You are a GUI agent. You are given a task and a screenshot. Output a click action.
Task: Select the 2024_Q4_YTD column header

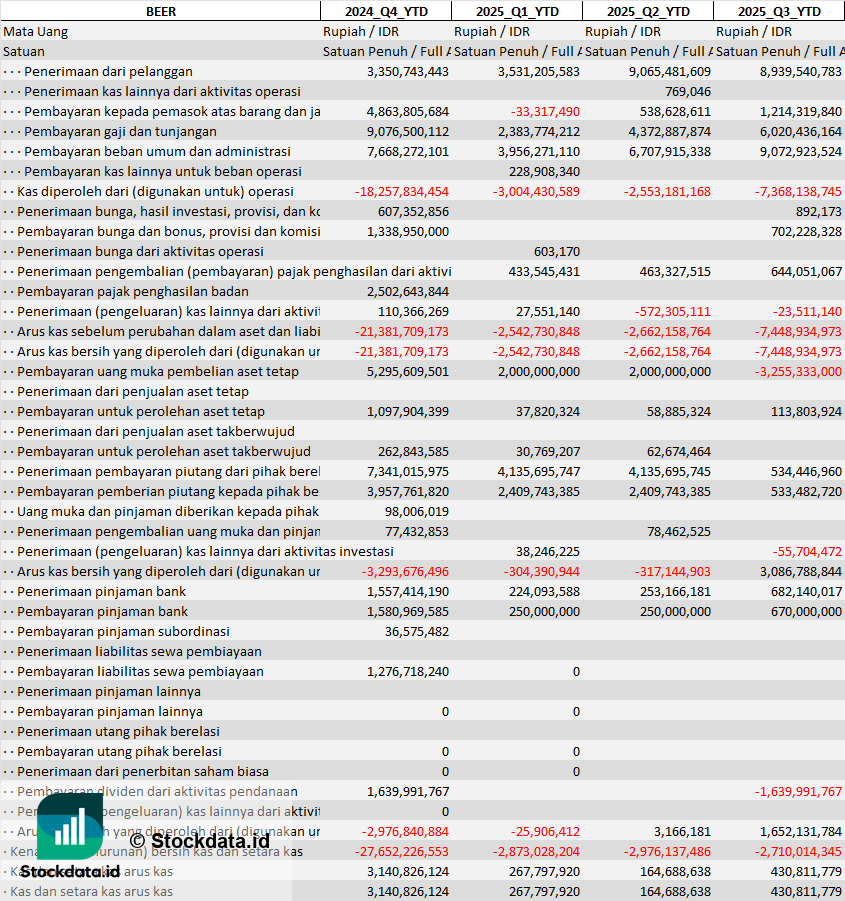386,11
